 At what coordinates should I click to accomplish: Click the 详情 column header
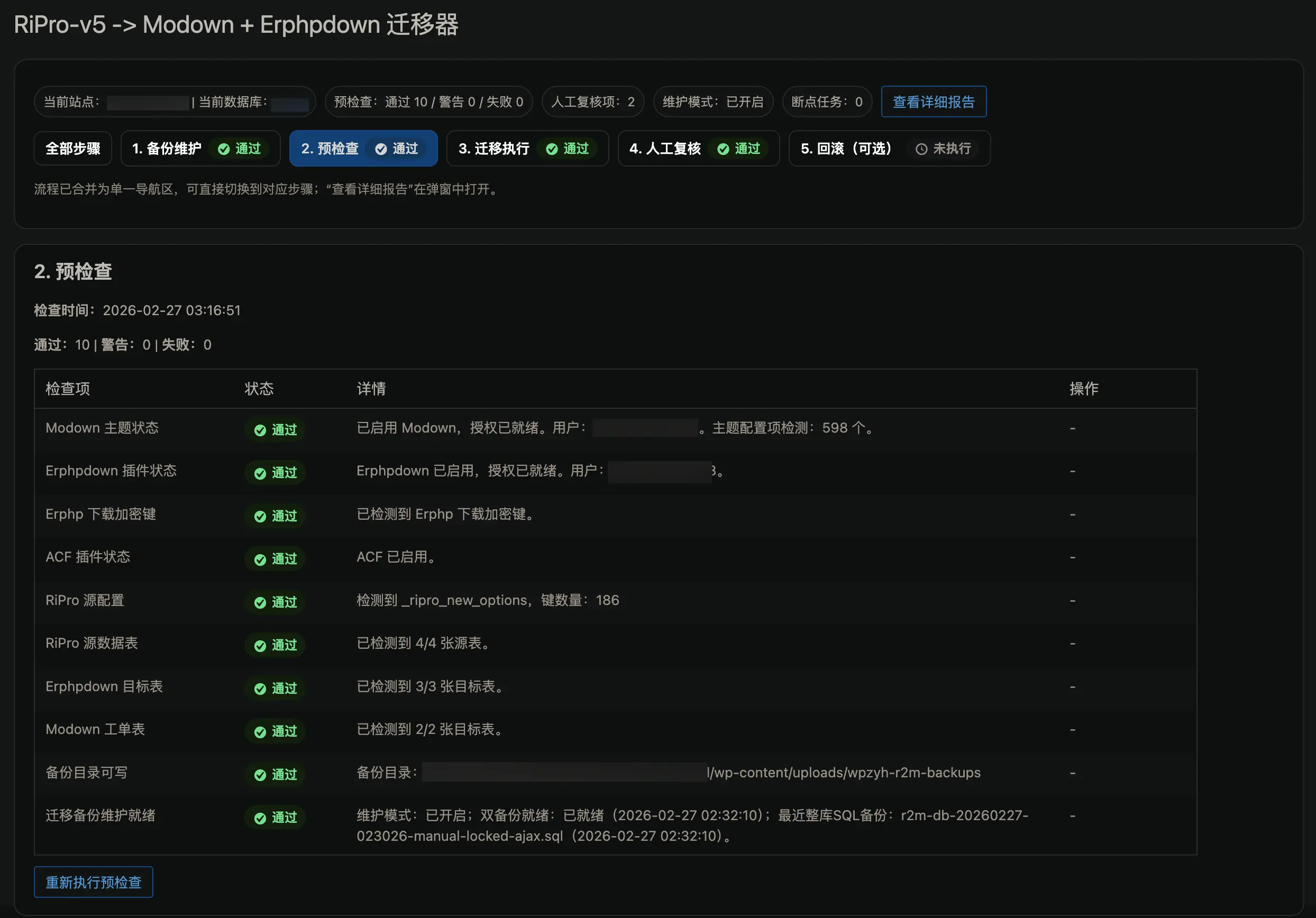tap(371, 389)
